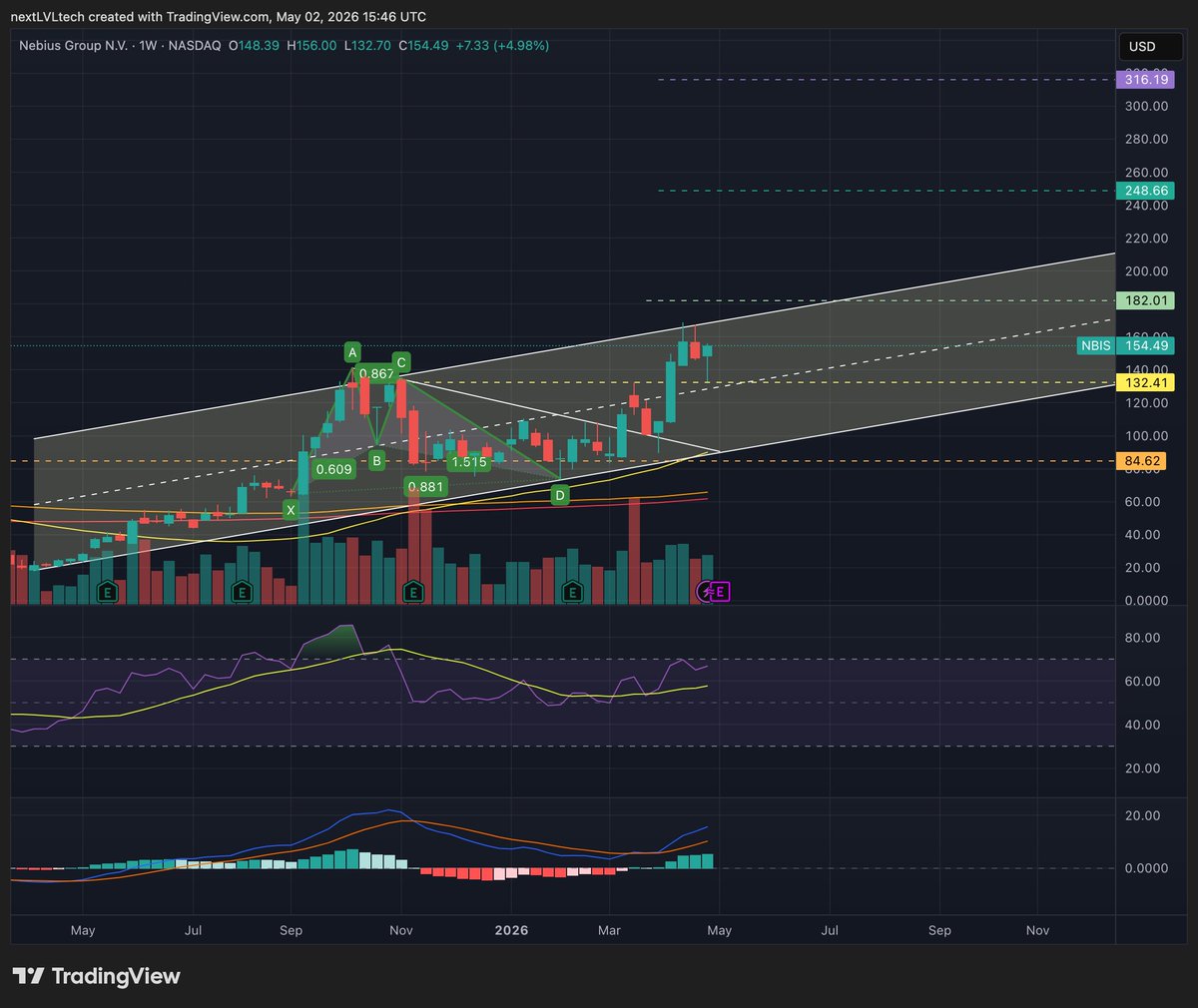Click the 248.66 teal price label
This screenshot has height=1008, width=1198.
coord(1146,191)
